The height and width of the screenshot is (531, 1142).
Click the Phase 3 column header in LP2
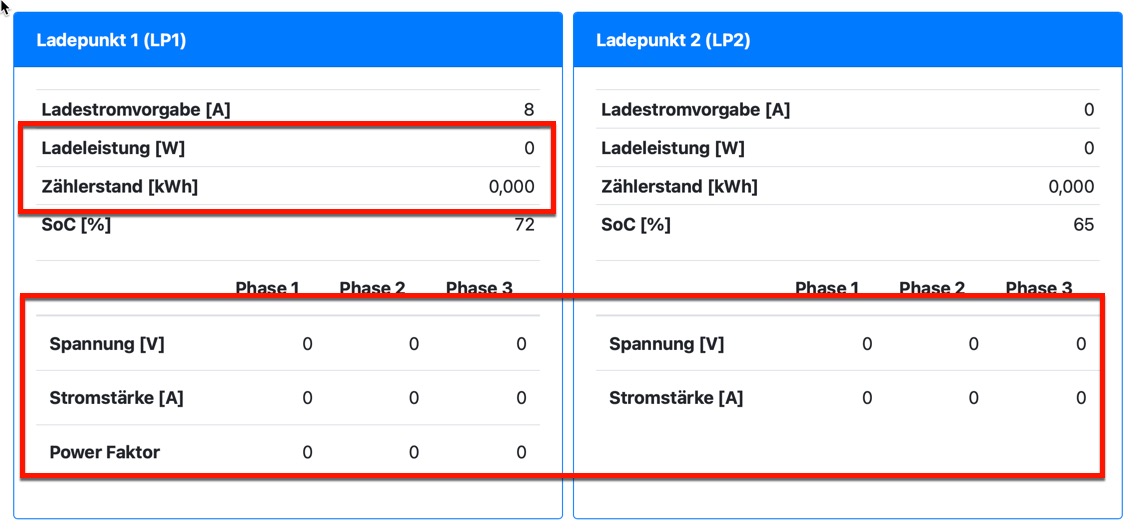(x=1039, y=288)
